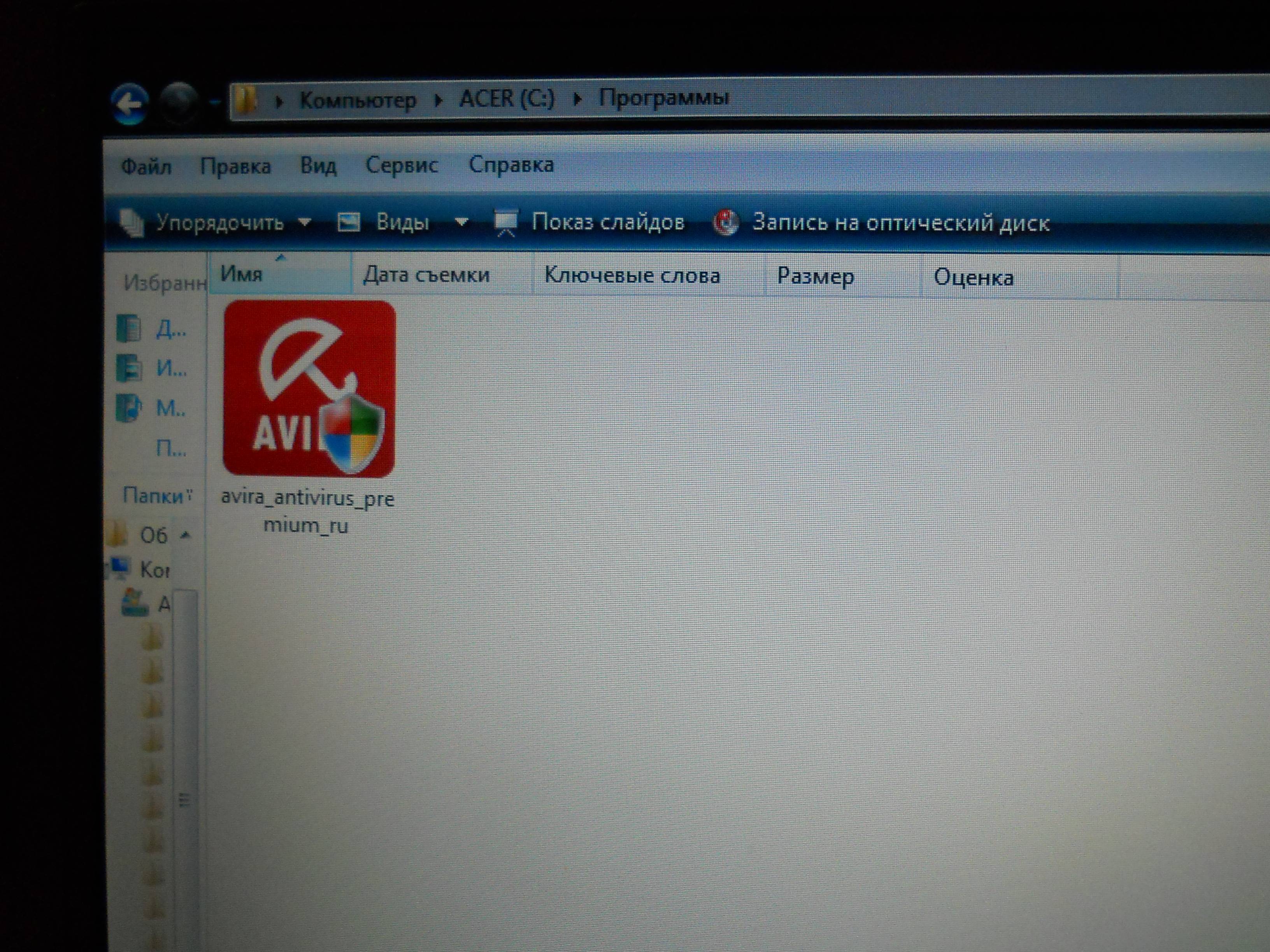Image resolution: width=1270 pixels, height=952 pixels.
Task: Expand the arrow before Компьютер in path
Action: tap(280, 102)
